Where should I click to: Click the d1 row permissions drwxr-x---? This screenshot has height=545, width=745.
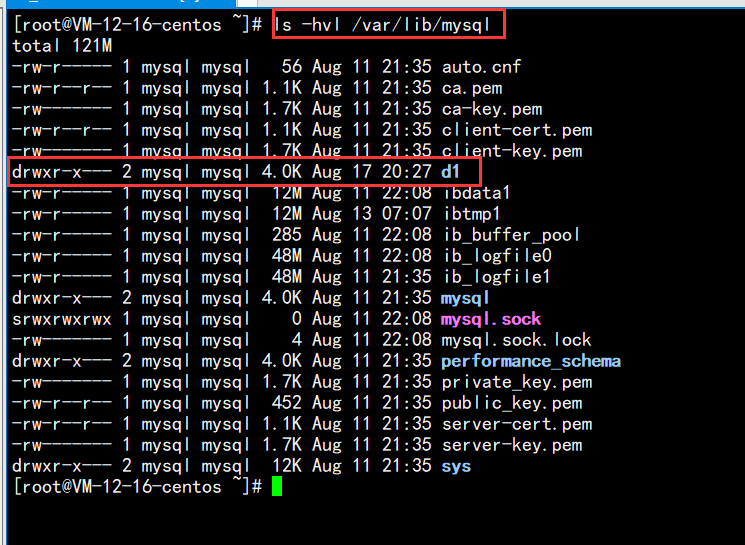click(x=62, y=172)
